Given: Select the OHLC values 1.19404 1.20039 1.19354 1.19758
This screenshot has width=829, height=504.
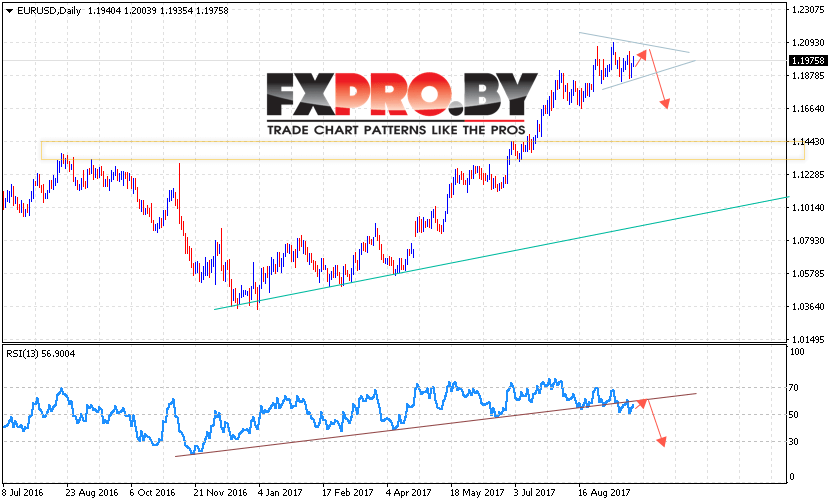Looking at the screenshot, I should tap(158, 11).
